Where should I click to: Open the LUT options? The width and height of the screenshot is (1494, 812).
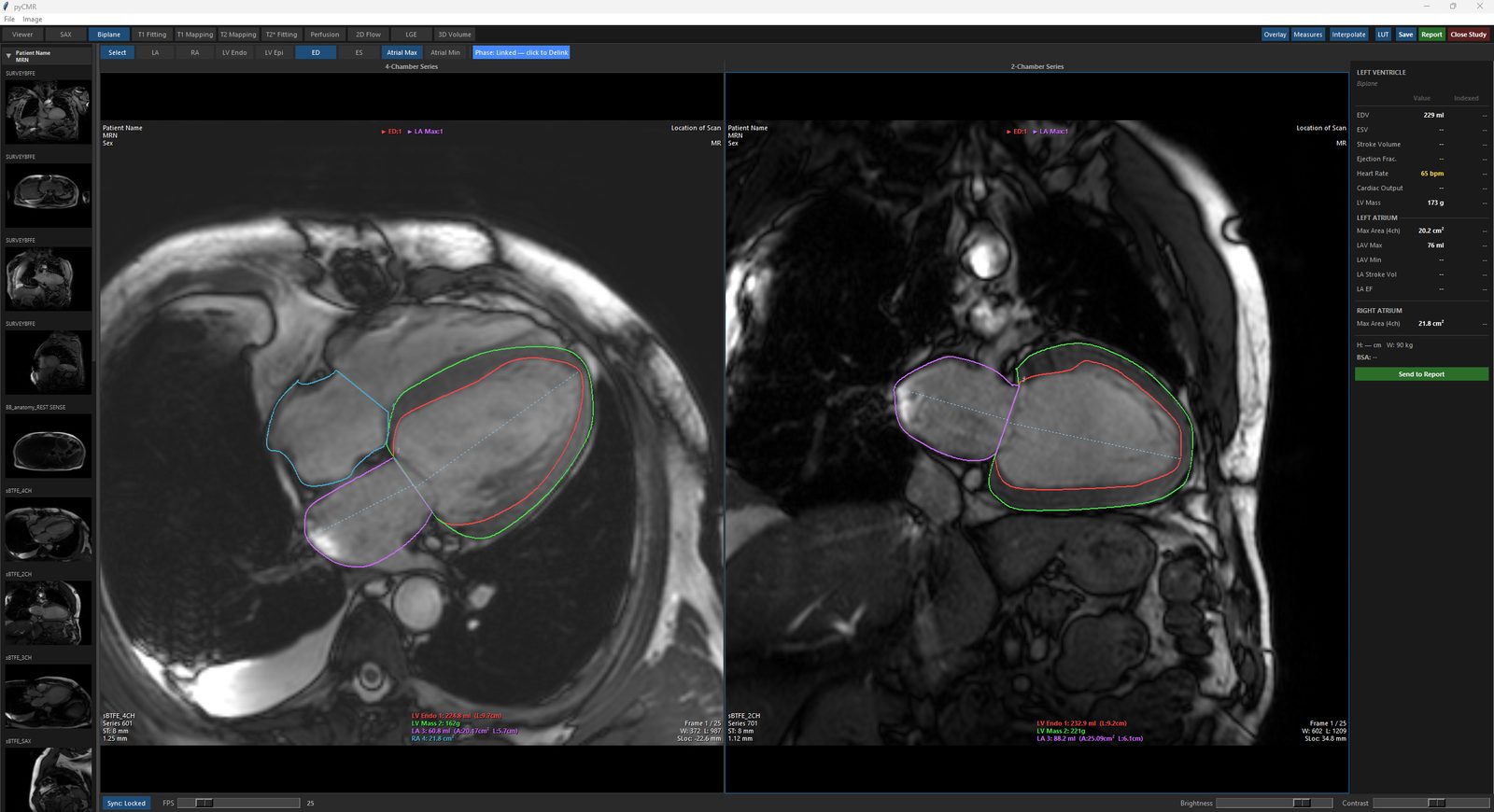pos(1383,35)
